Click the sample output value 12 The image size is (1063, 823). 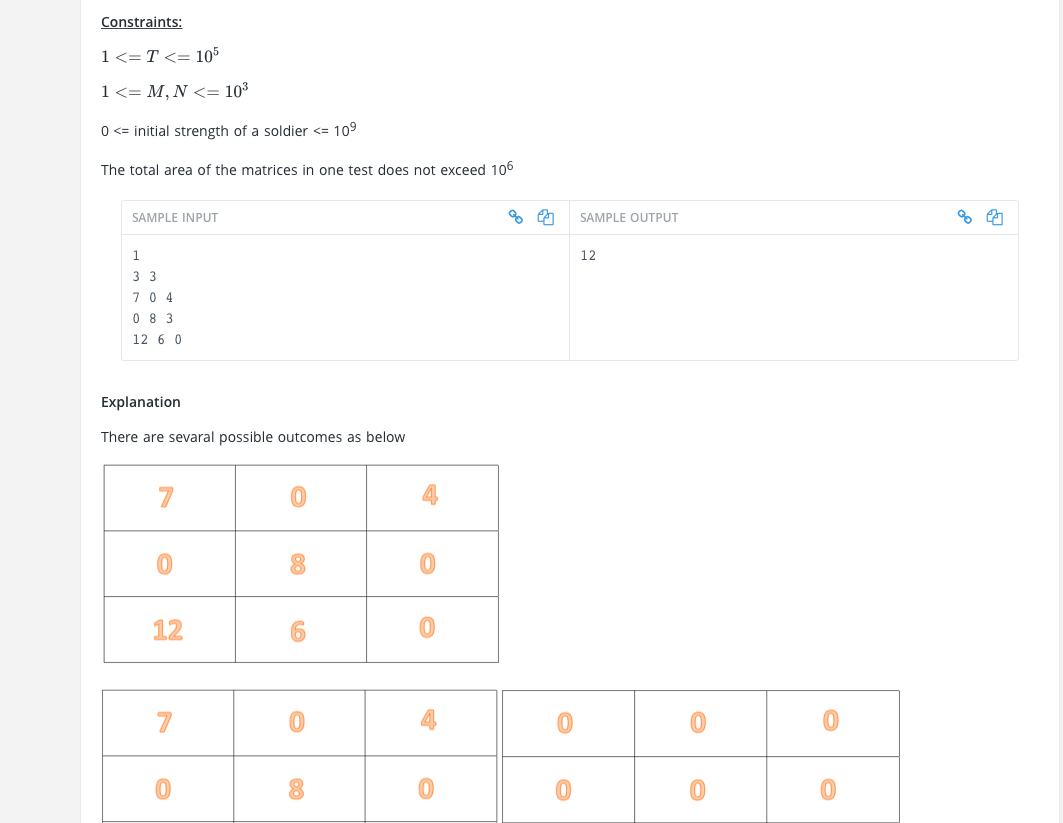click(x=588, y=256)
